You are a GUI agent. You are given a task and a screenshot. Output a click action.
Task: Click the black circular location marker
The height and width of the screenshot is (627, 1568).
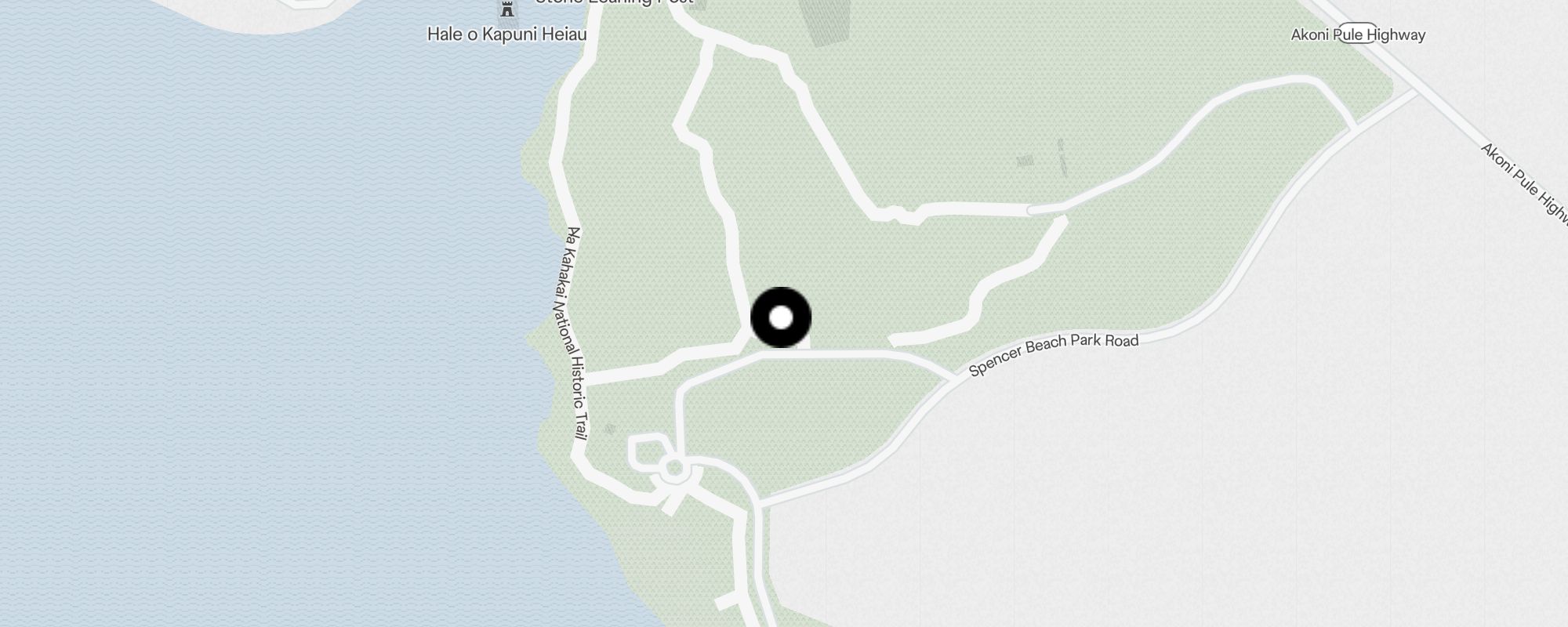781,317
